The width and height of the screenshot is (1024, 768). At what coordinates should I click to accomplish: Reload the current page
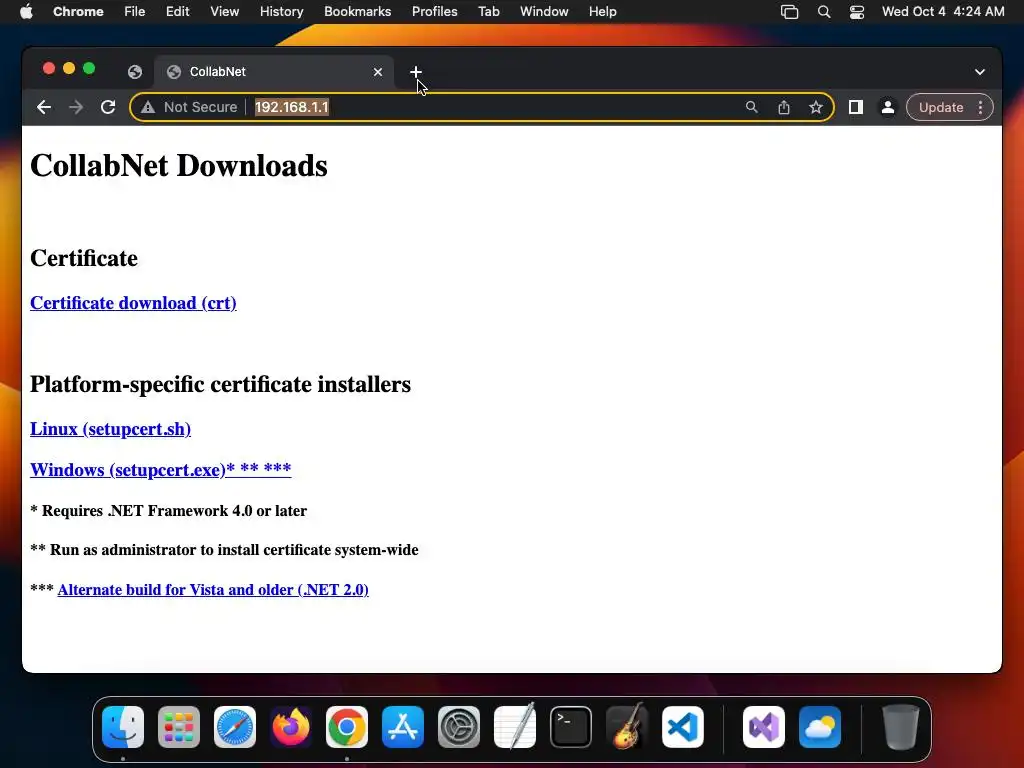click(x=108, y=107)
